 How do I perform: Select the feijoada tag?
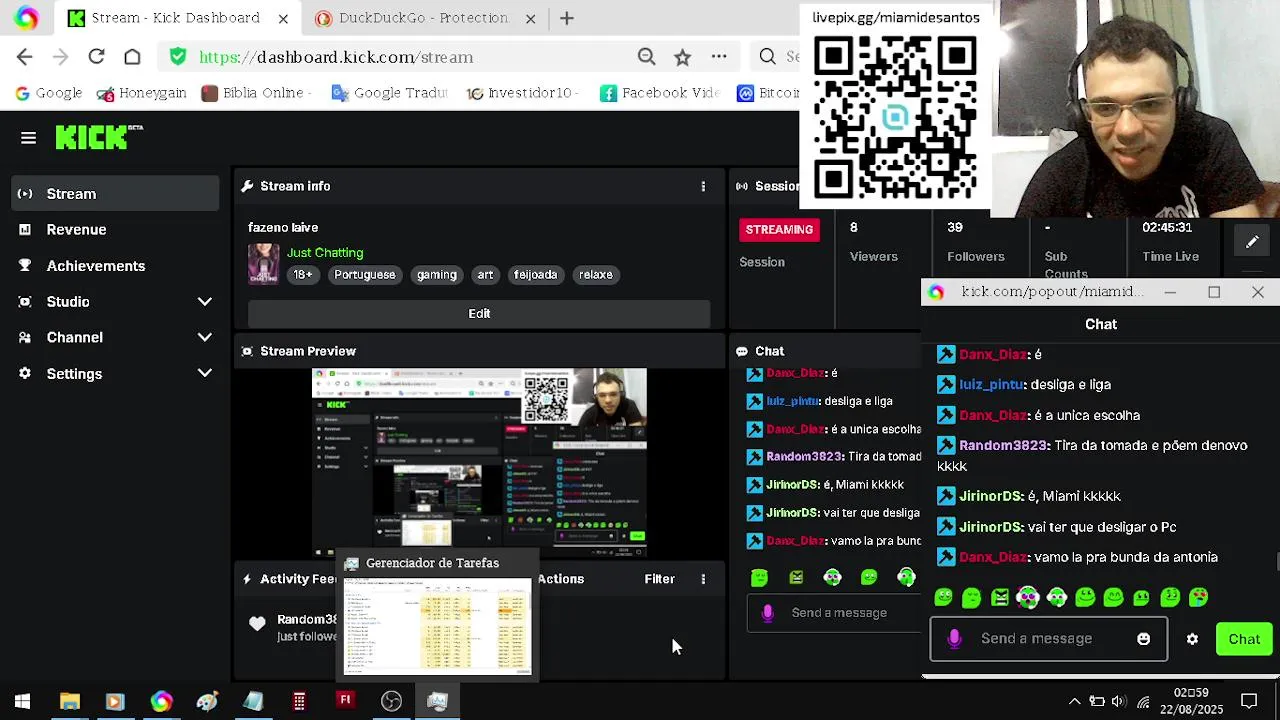coord(535,275)
